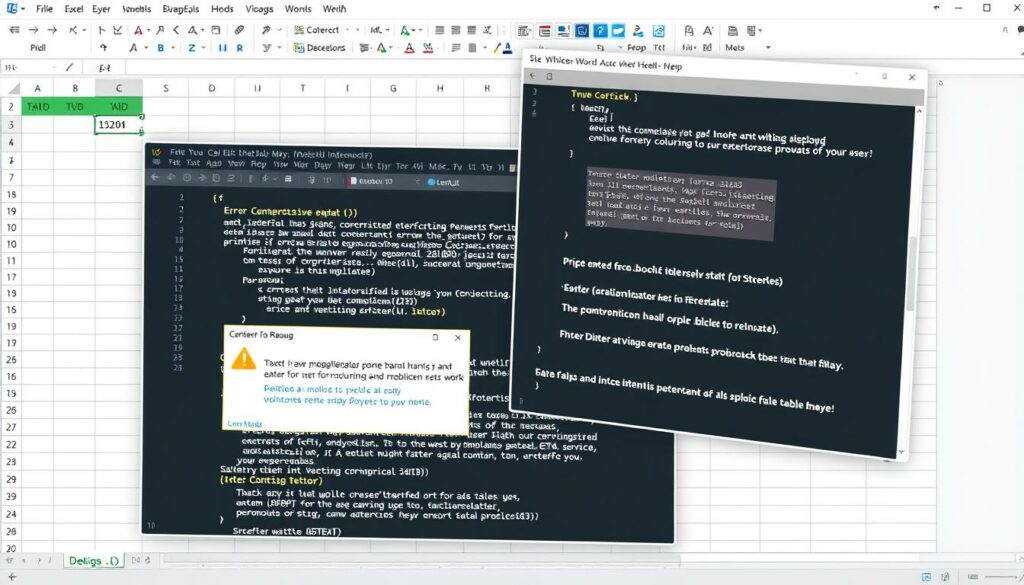Open the Wonls menu in the menu bar
Screen dimensions: 1024x585
coord(298,9)
